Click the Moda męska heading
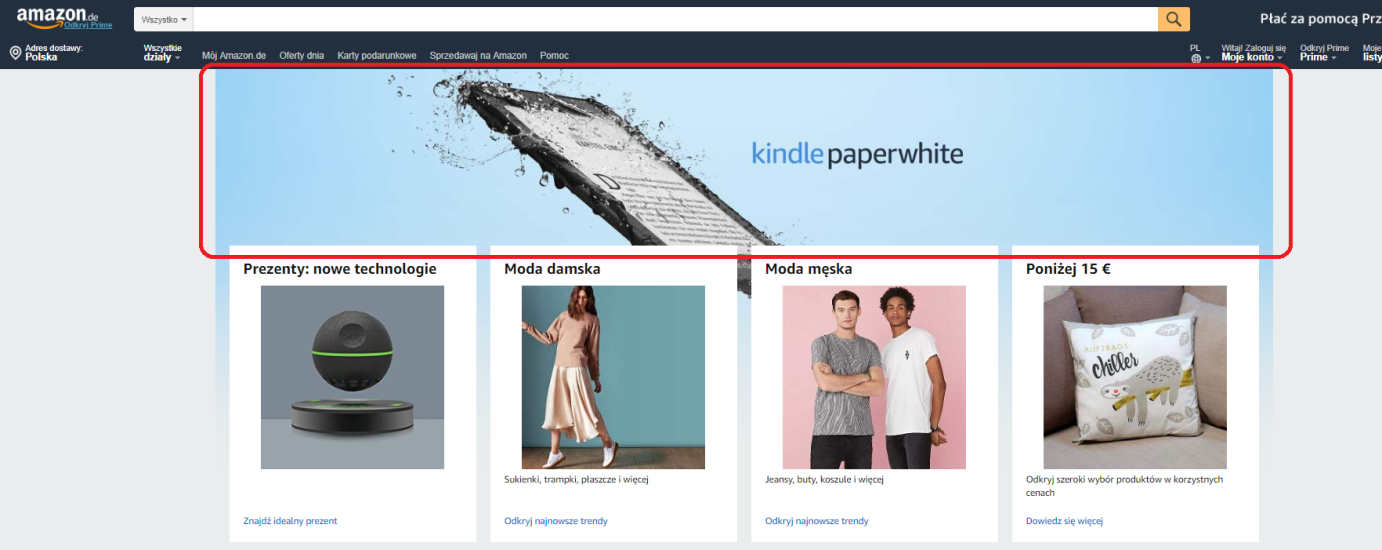1382x550 pixels. point(809,269)
